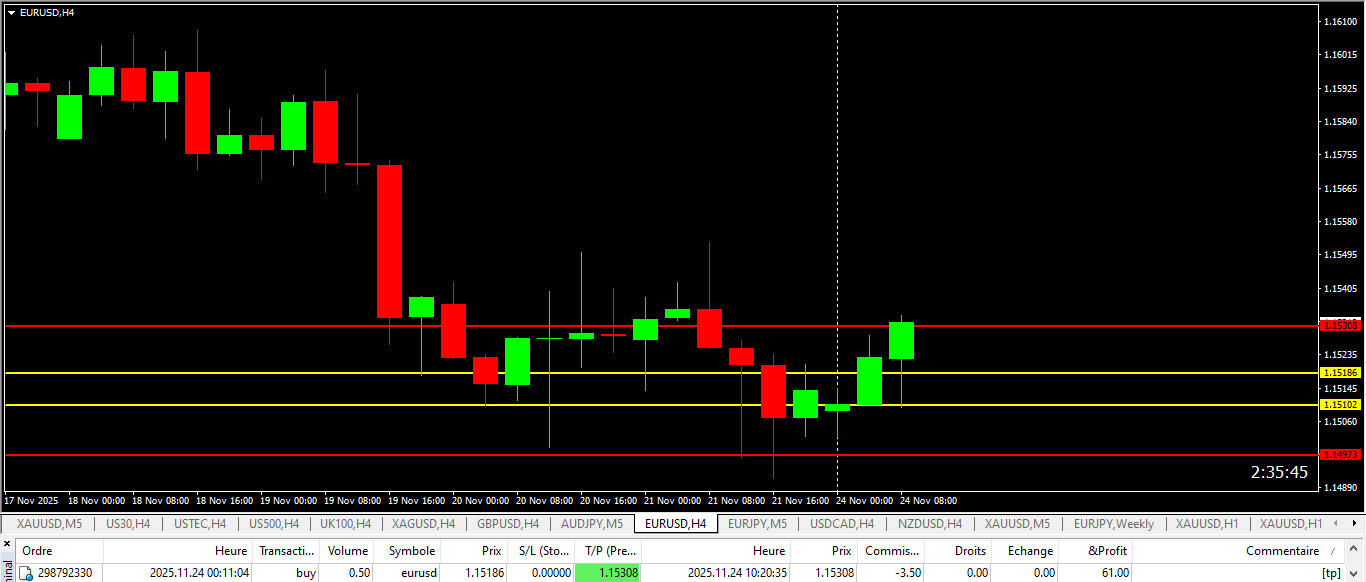Open the US500,H4 chart tab
The width and height of the screenshot is (1366, 582).
[x=273, y=523]
